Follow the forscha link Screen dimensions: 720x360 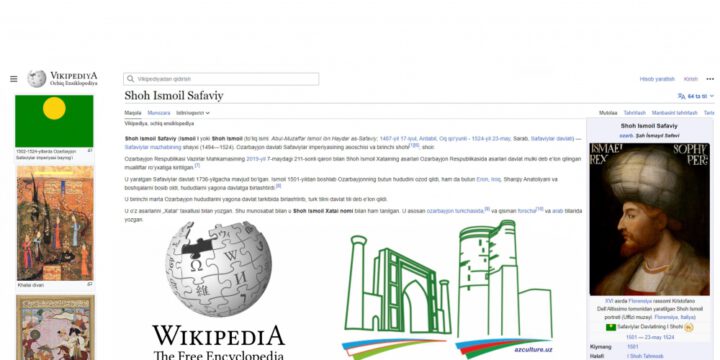(x=526, y=211)
